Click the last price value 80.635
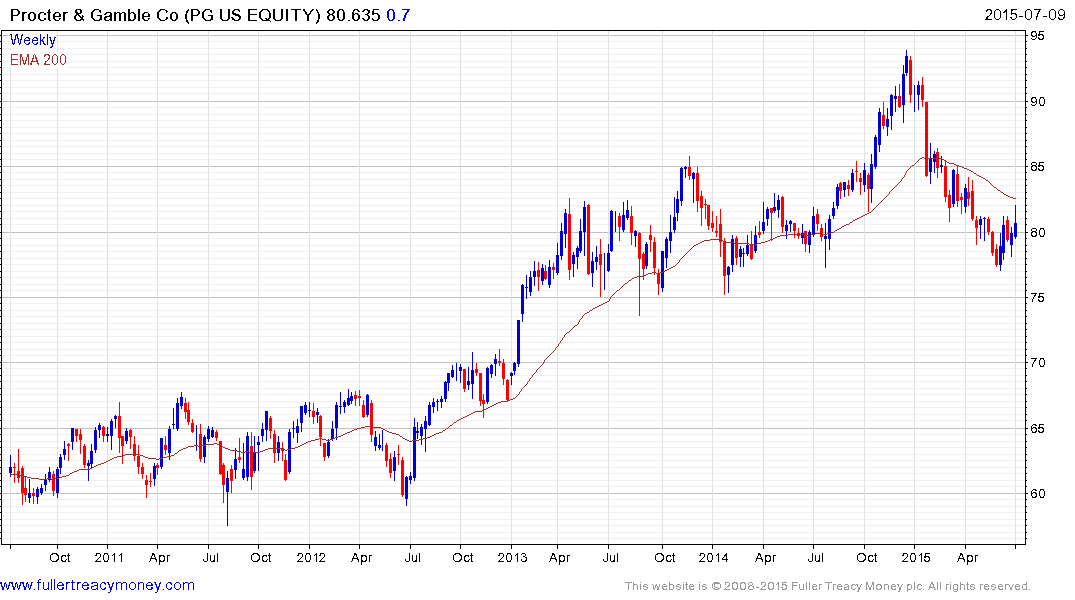The image size is (1075, 600). (x=353, y=15)
